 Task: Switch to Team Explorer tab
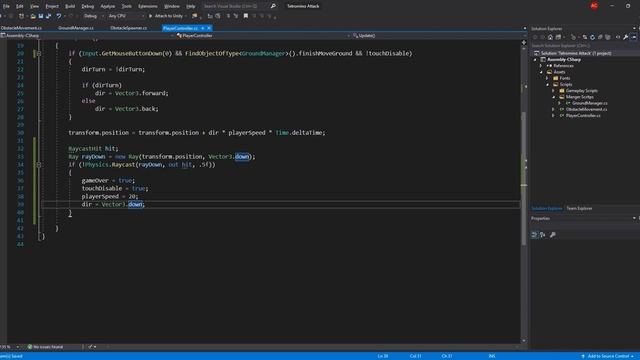(x=579, y=209)
